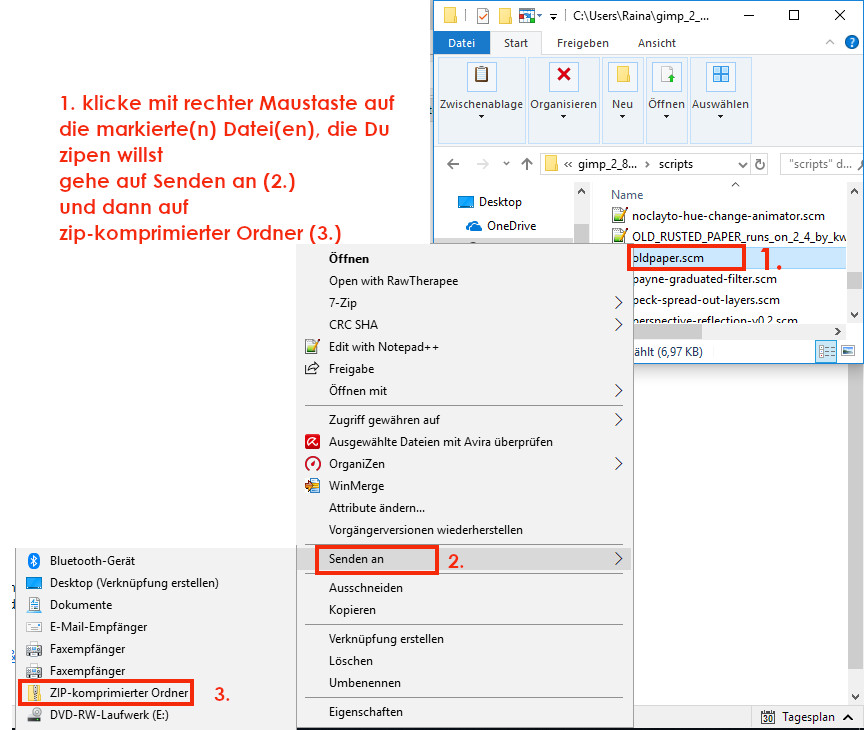Click Freigabe in context menu
Viewport: 864px width, 730px height.
click(351, 369)
